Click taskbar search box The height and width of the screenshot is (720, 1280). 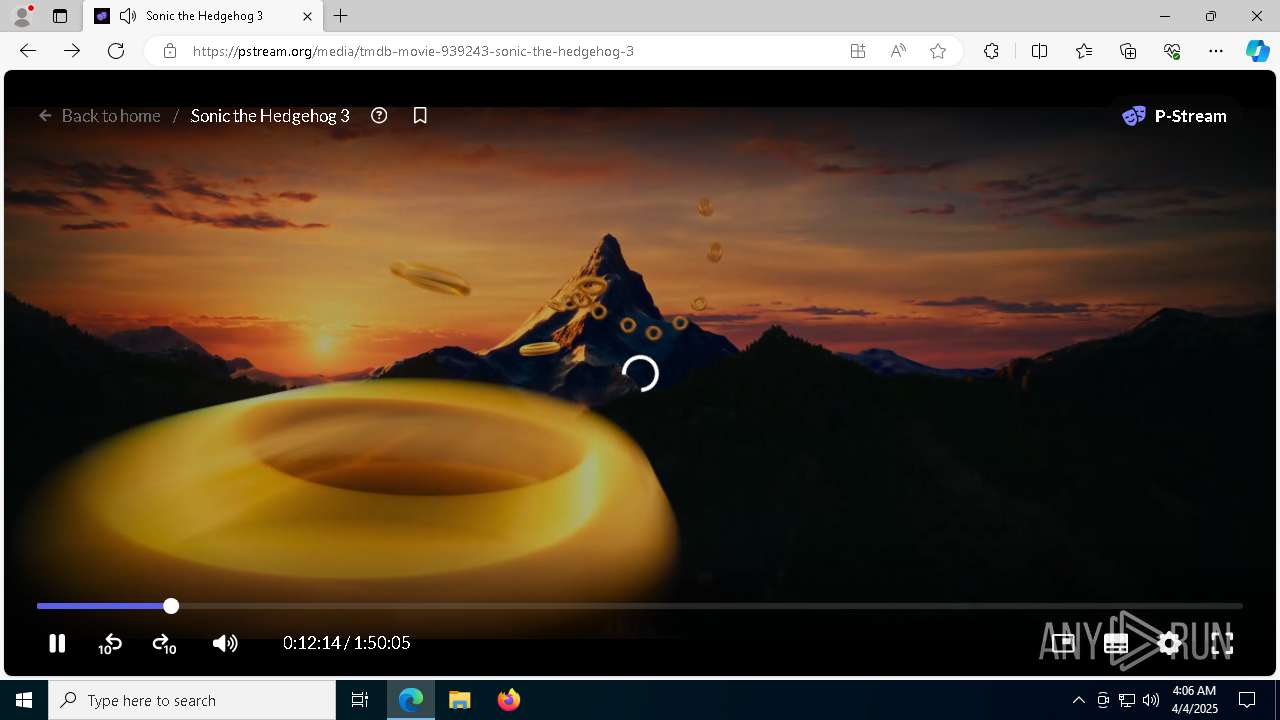tap(192, 700)
